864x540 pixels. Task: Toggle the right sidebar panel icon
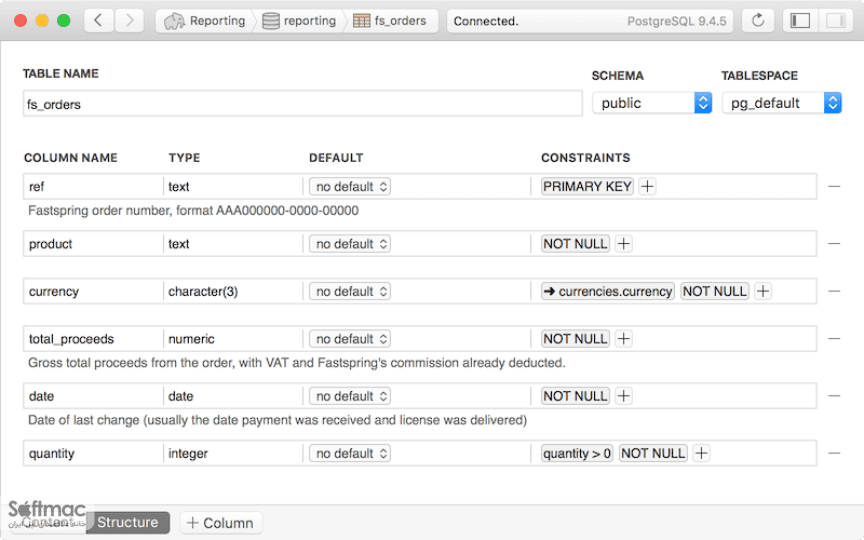(835, 21)
